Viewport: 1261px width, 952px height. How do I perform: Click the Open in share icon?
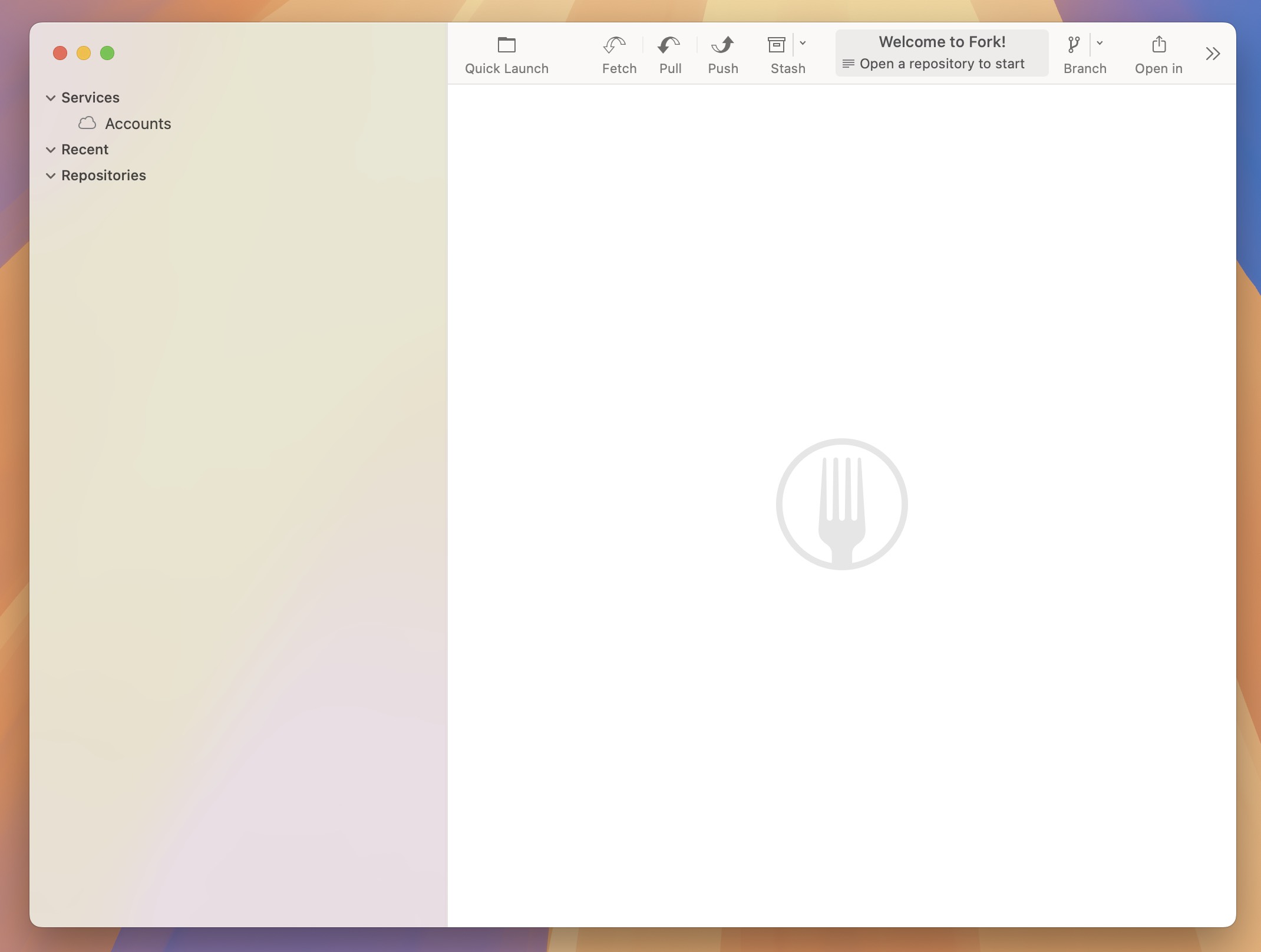point(1158,43)
